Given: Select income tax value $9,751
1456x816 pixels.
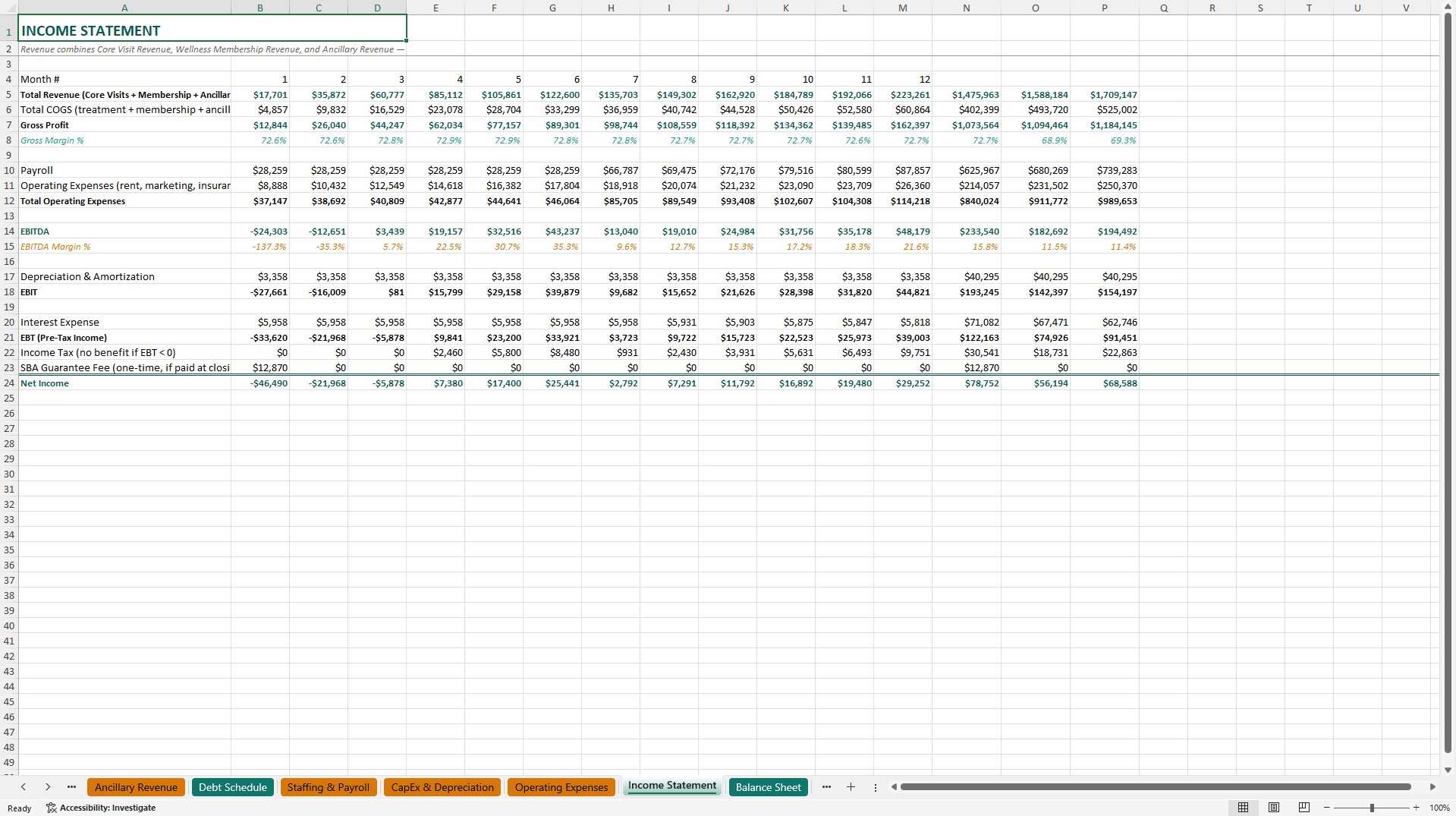Looking at the screenshot, I should click(x=903, y=353).
